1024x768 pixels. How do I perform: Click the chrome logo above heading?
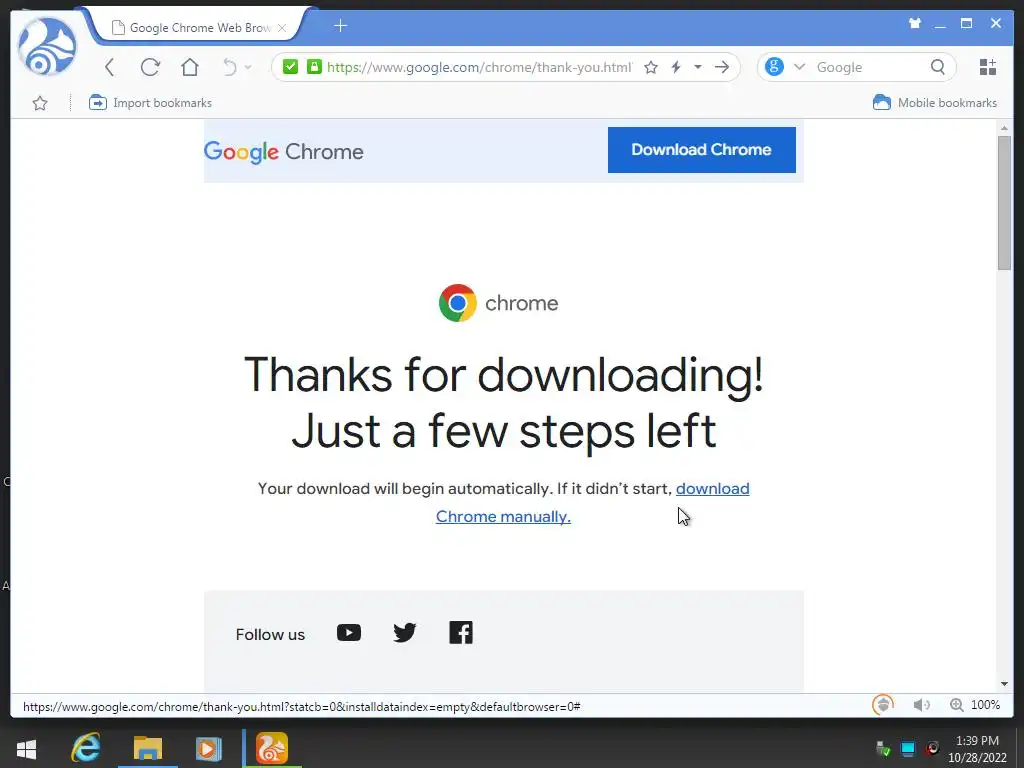click(499, 302)
